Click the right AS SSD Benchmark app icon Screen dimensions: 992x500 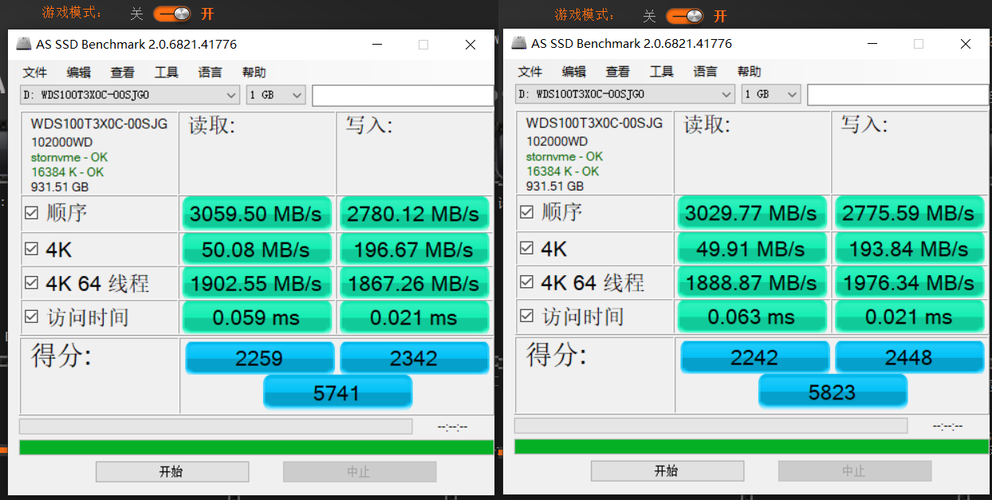519,44
